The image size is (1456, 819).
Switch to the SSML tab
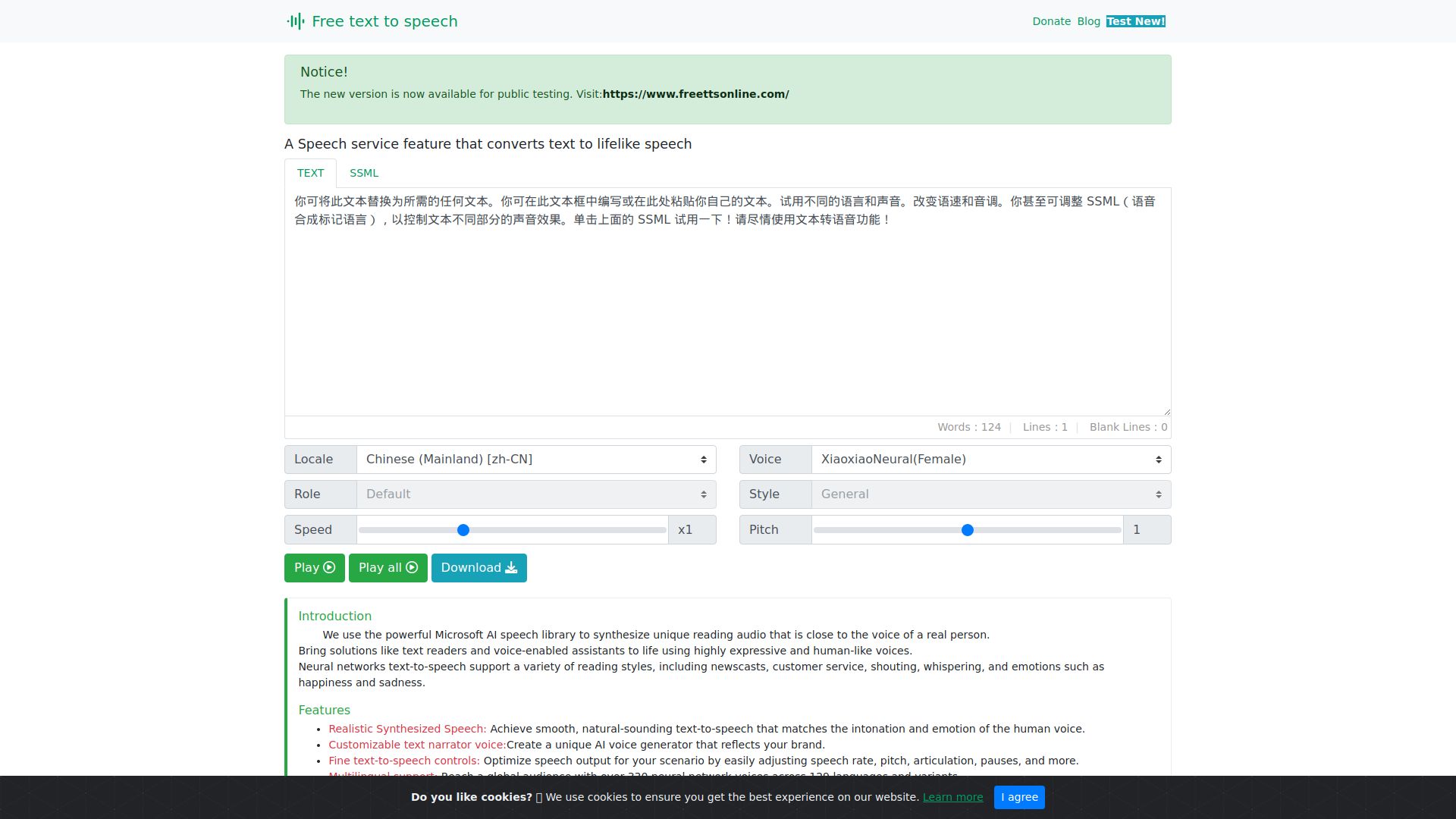[x=364, y=174]
